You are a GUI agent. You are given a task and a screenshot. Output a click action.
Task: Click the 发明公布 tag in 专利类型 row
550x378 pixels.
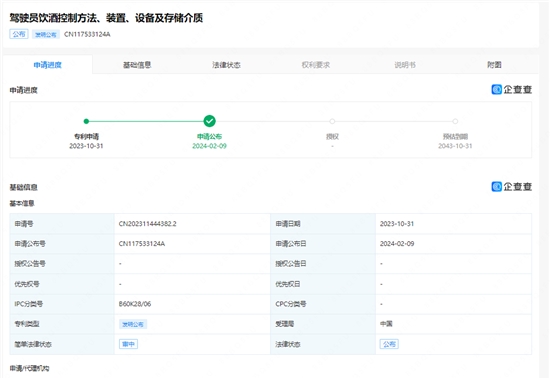click(133, 324)
